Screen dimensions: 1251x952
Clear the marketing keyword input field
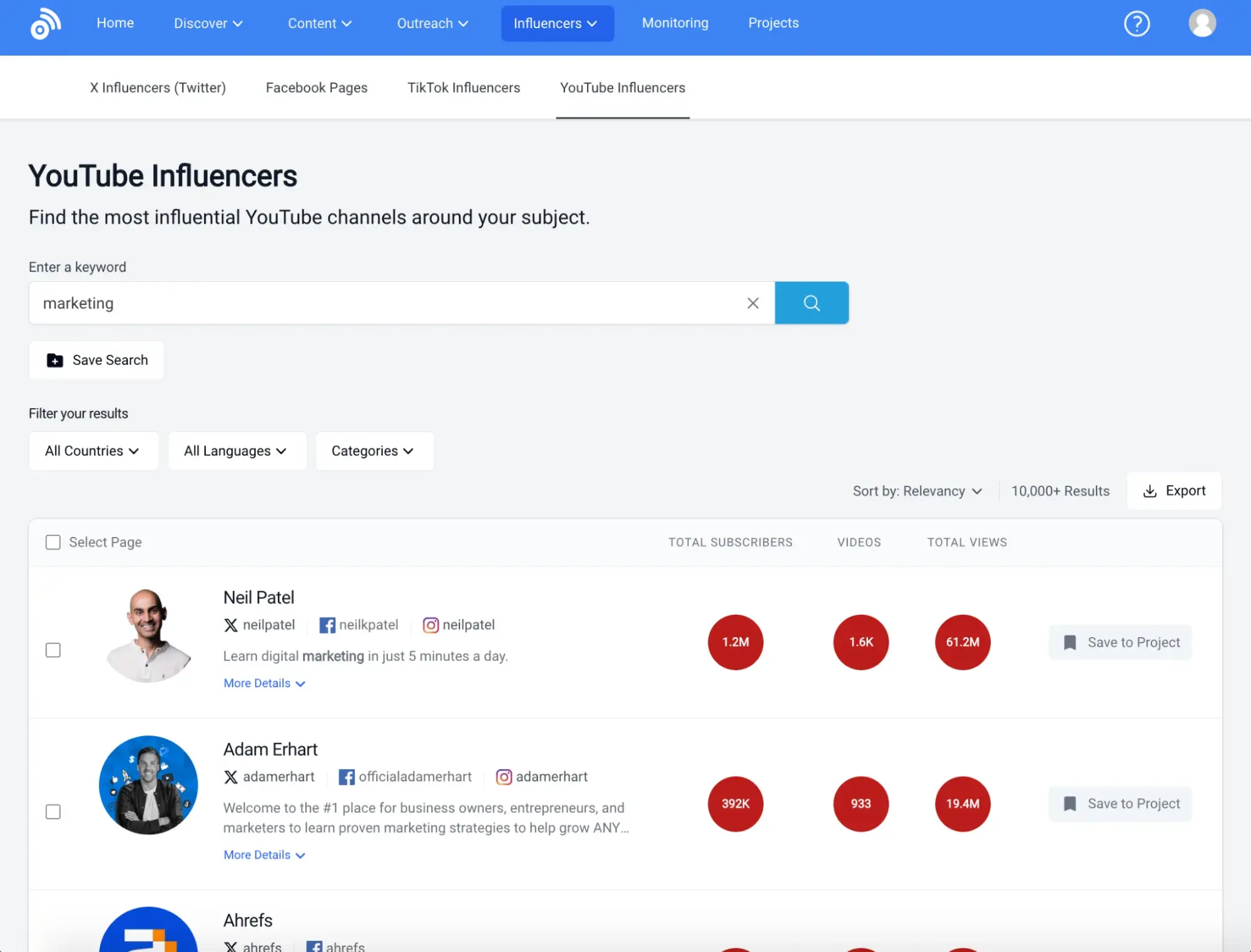coord(754,302)
